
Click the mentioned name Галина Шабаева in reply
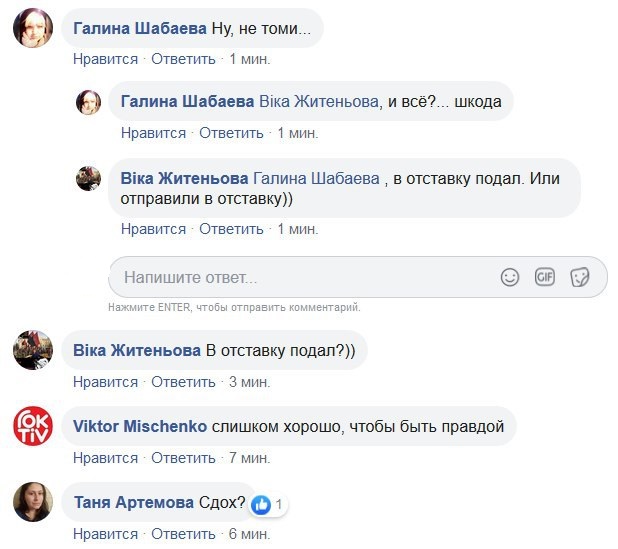[316, 178]
